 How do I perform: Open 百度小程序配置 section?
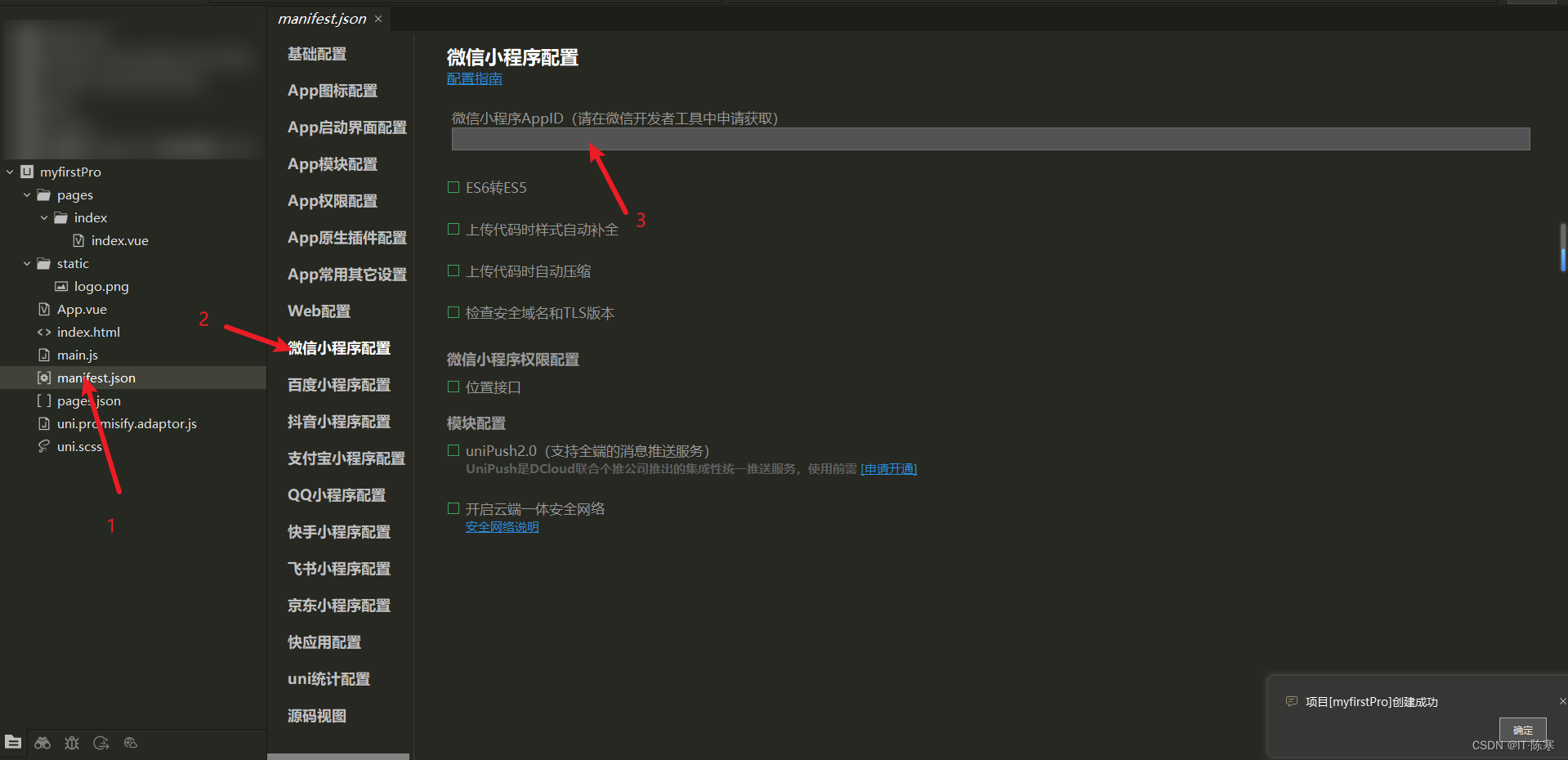[x=339, y=385]
